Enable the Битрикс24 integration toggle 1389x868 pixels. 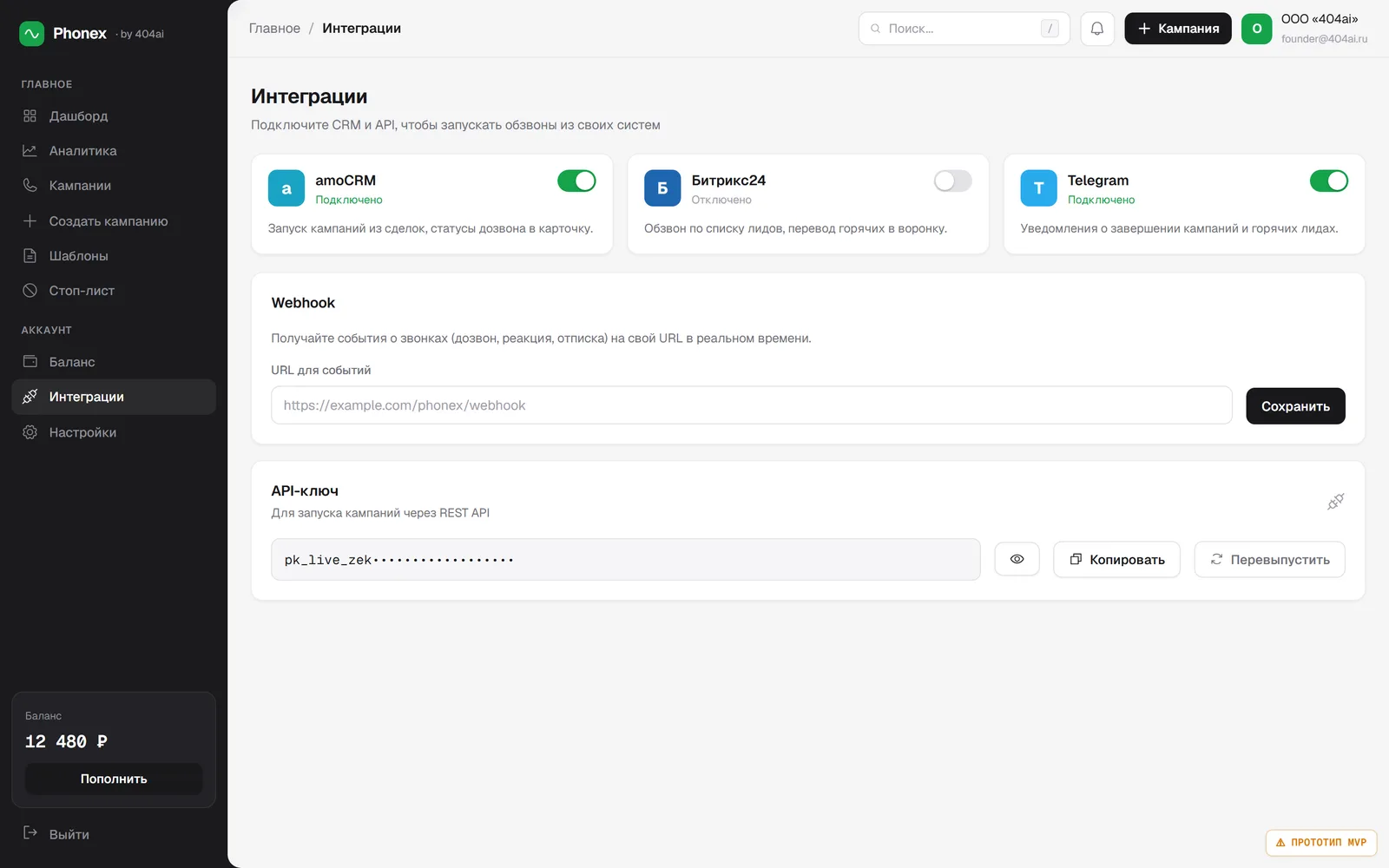pyautogui.click(x=952, y=181)
